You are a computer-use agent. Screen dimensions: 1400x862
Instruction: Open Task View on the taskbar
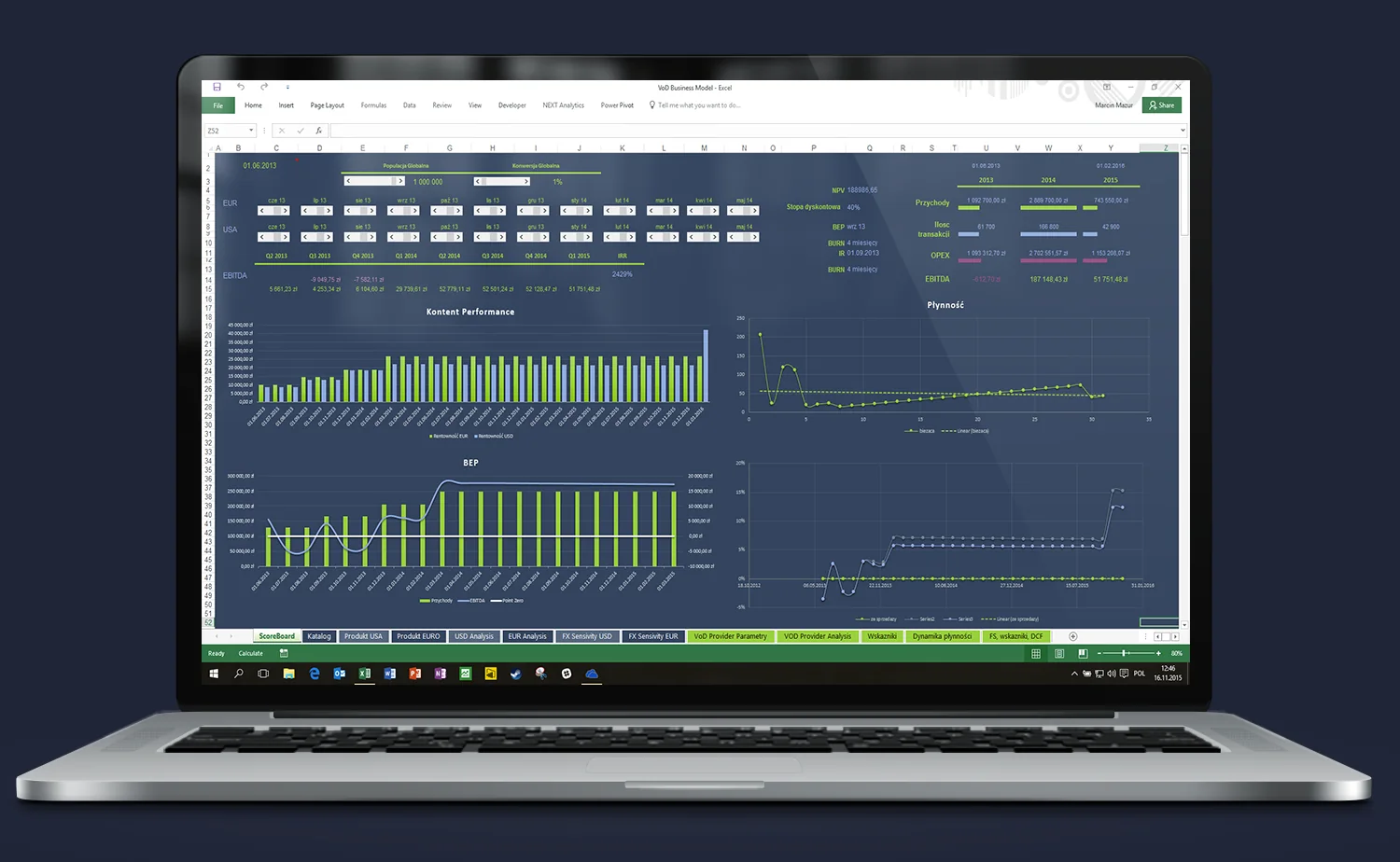pos(263,674)
